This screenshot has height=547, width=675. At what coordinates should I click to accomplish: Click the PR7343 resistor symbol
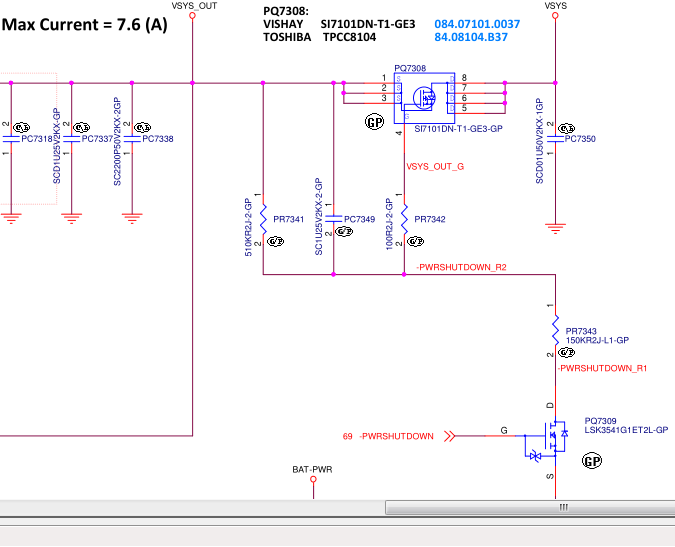click(x=555, y=330)
